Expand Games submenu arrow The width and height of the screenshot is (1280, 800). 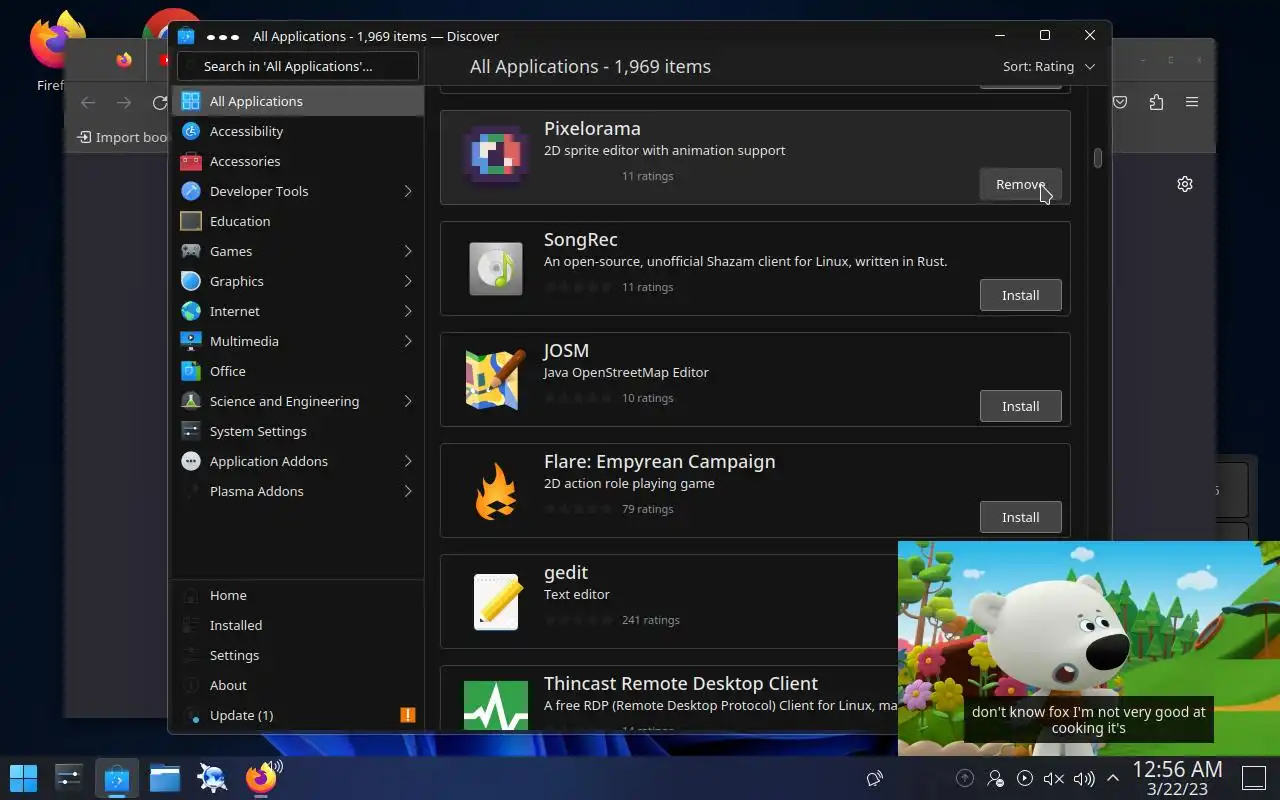408,251
